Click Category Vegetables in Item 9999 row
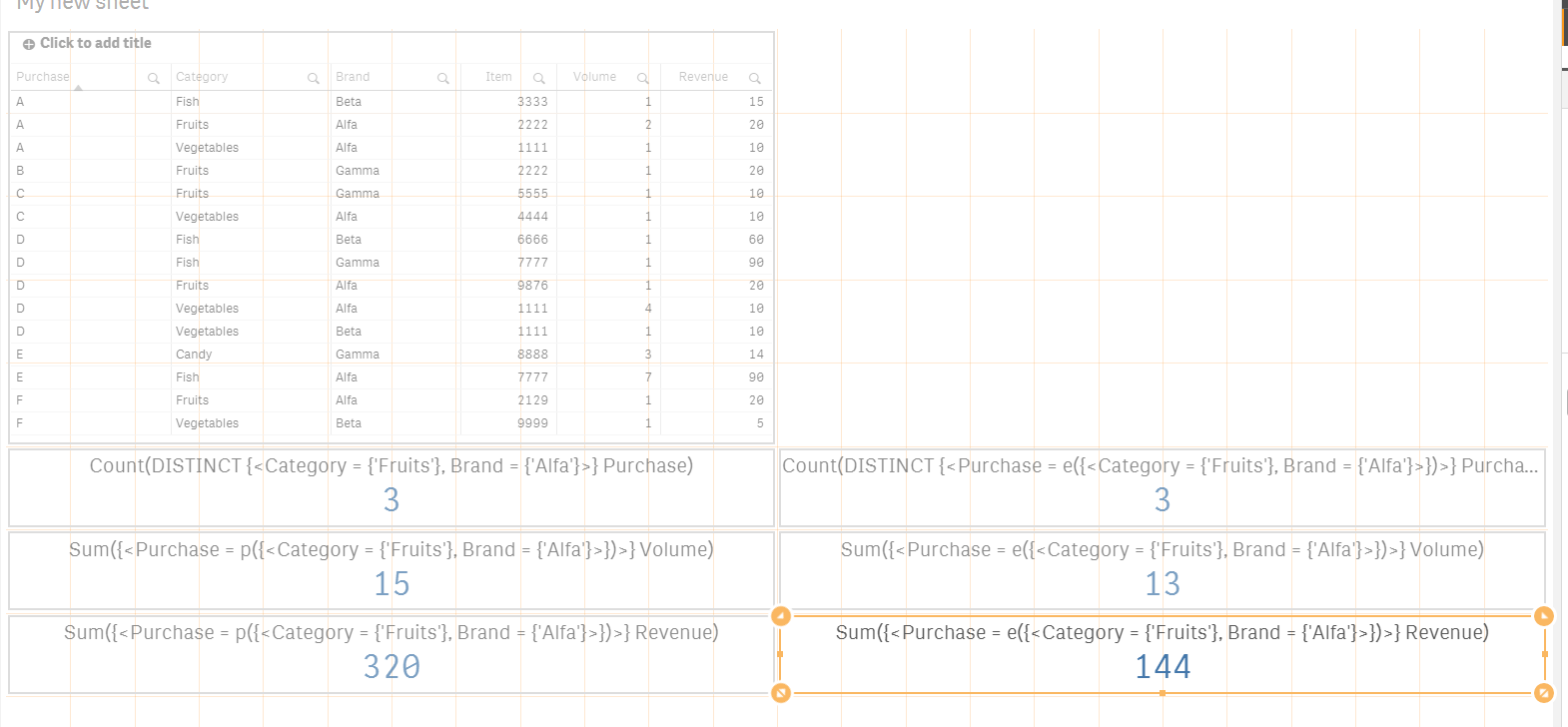This screenshot has height=727, width=1568. click(x=208, y=423)
